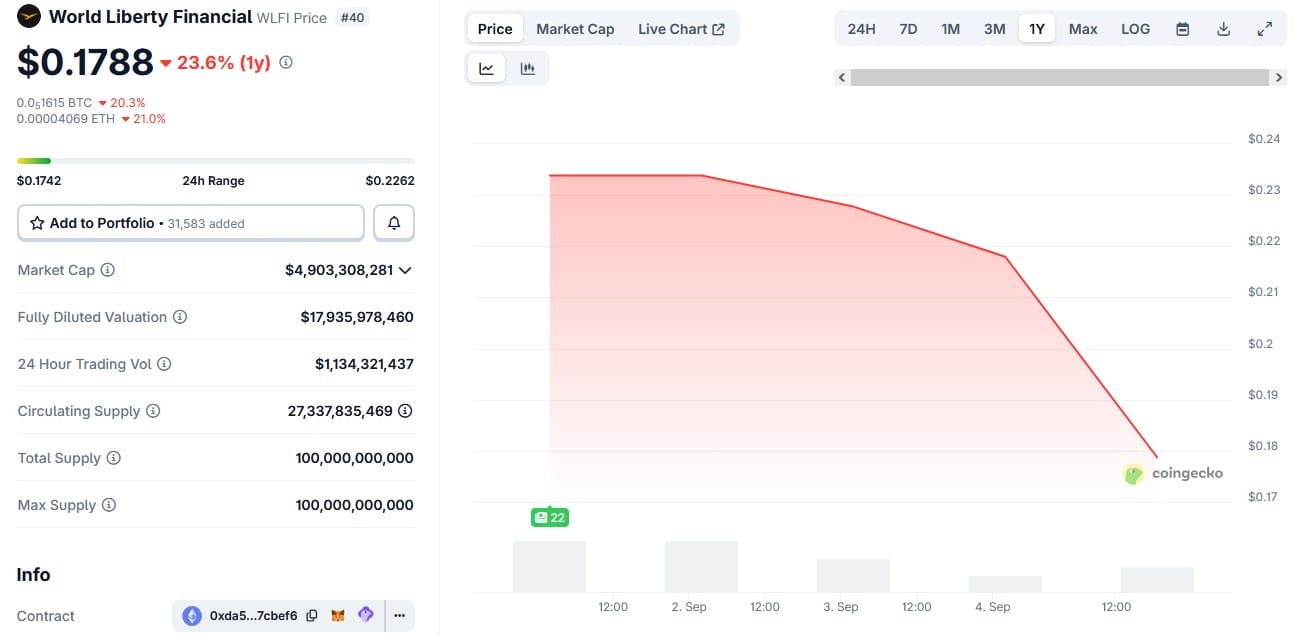
Task: Switch to the Price chart tab
Action: click(x=495, y=29)
